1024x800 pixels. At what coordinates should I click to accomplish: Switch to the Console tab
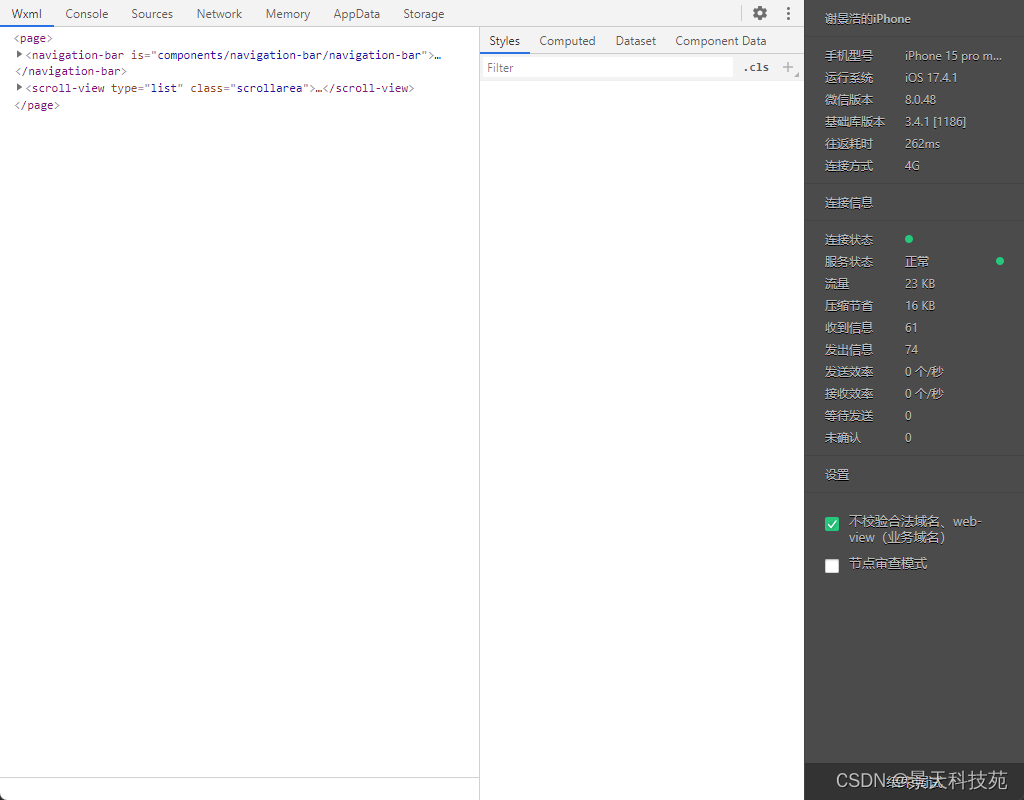click(x=87, y=14)
